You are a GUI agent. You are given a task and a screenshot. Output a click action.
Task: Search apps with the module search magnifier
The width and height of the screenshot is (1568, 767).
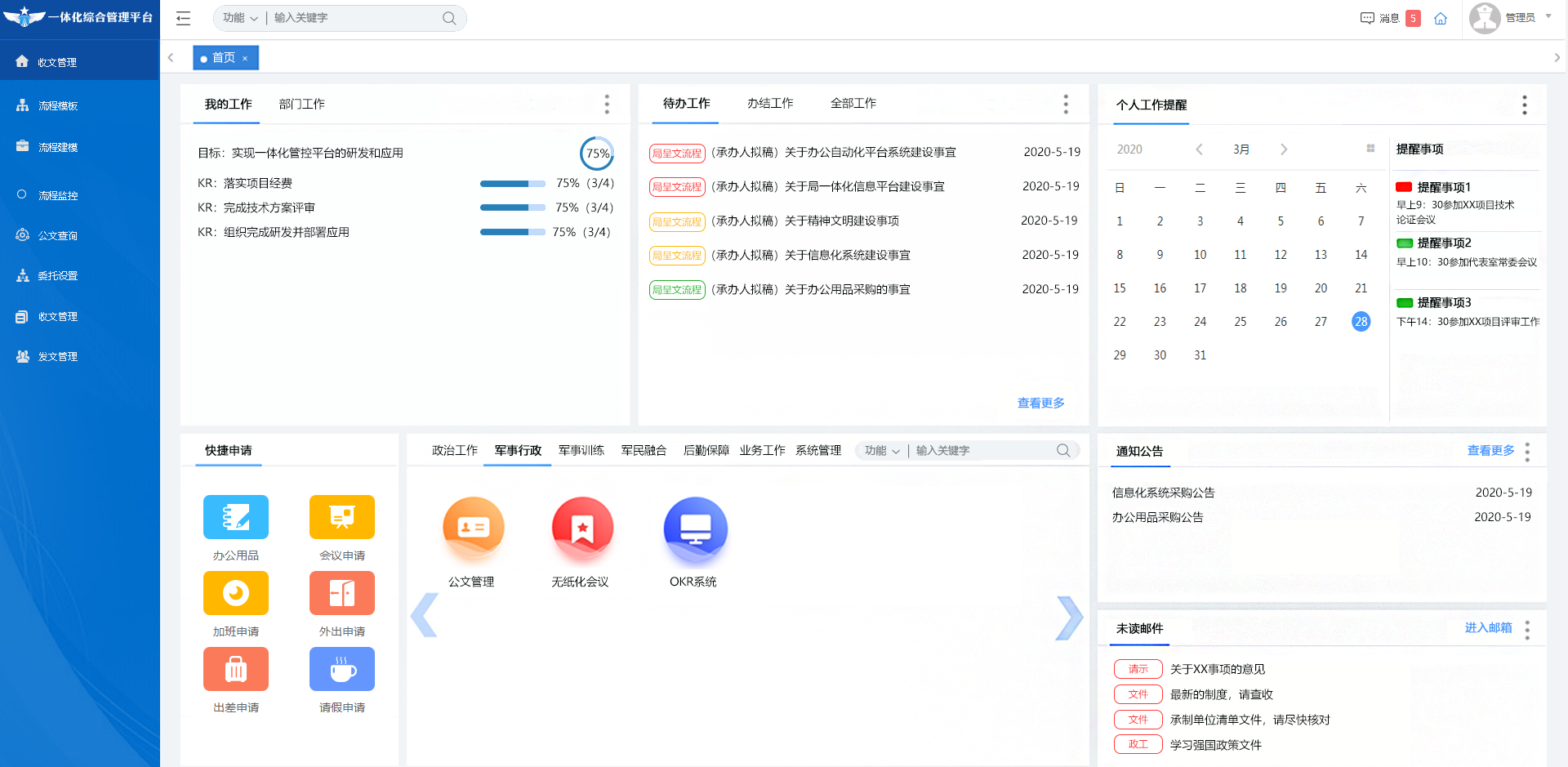point(1063,450)
